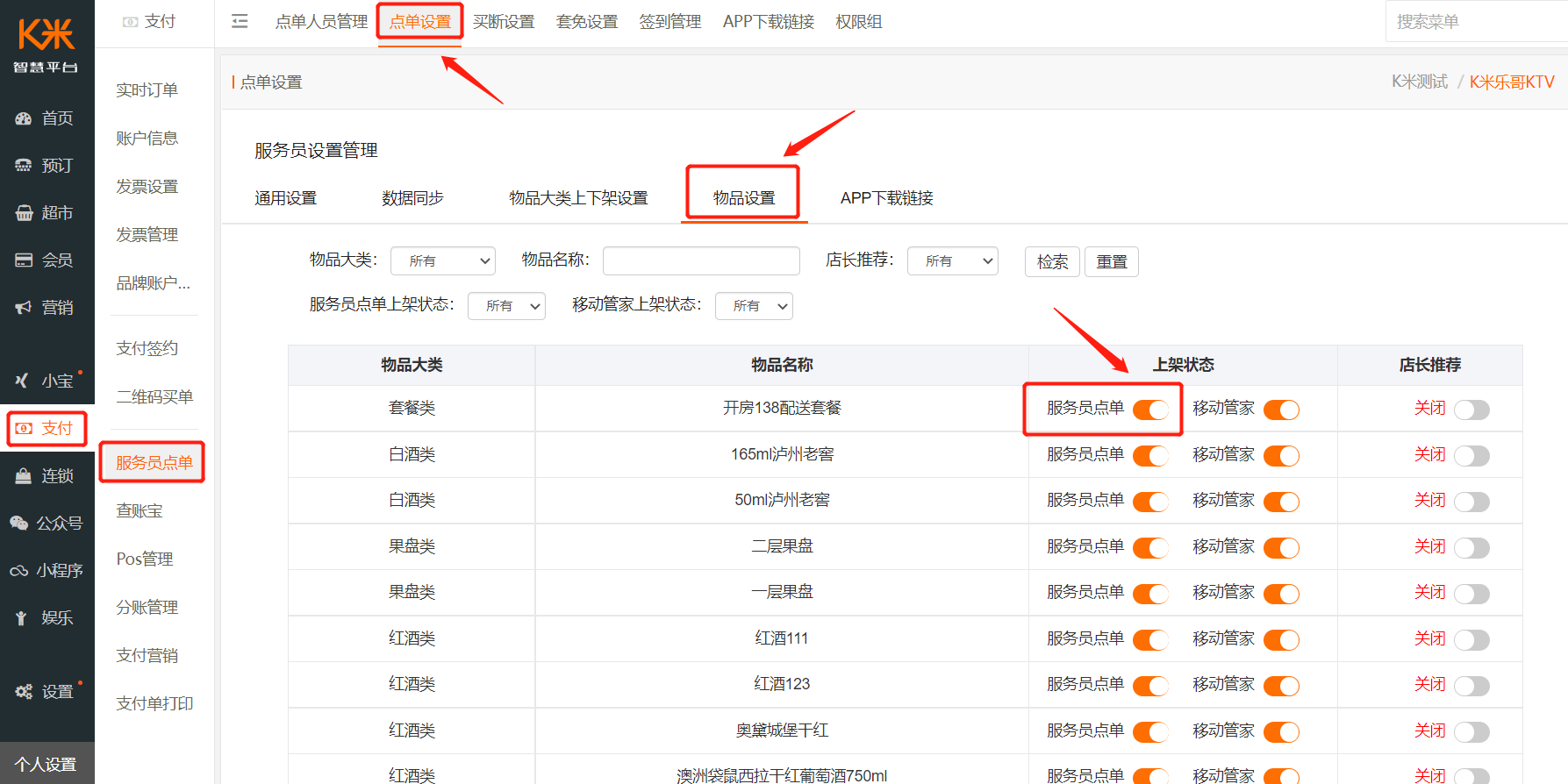The width and height of the screenshot is (1568, 784).
Task: Select APP下载链接 sub-tab
Action: (x=887, y=198)
